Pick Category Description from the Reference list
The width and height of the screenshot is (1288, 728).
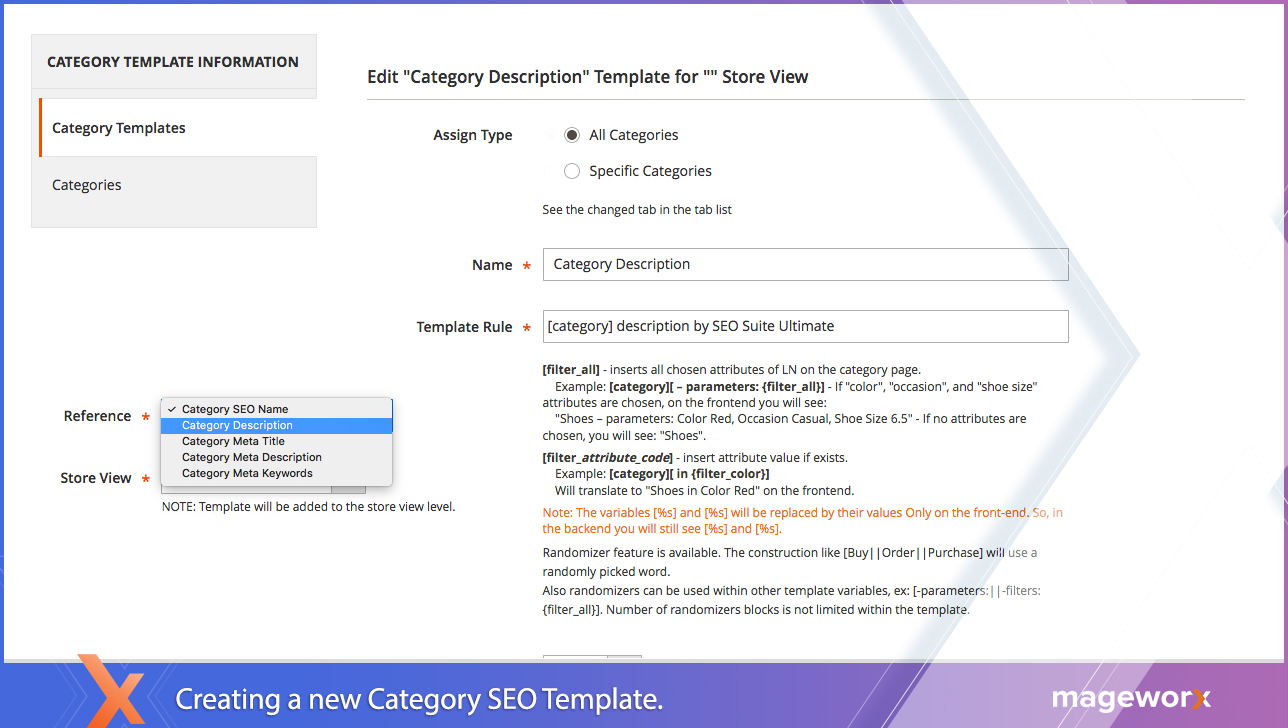pyautogui.click(x=237, y=425)
